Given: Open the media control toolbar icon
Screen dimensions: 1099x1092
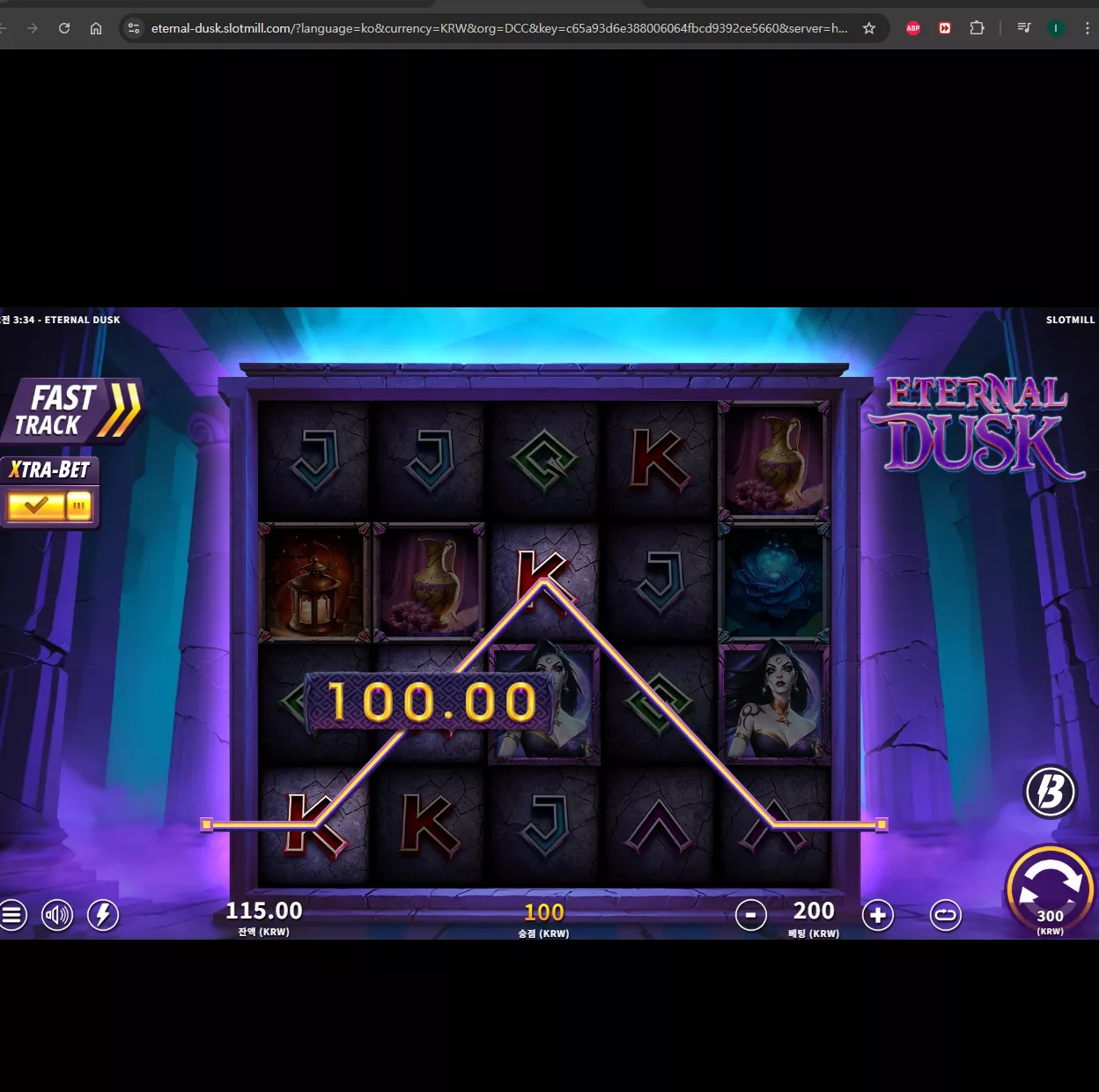Looking at the screenshot, I should [1024, 28].
